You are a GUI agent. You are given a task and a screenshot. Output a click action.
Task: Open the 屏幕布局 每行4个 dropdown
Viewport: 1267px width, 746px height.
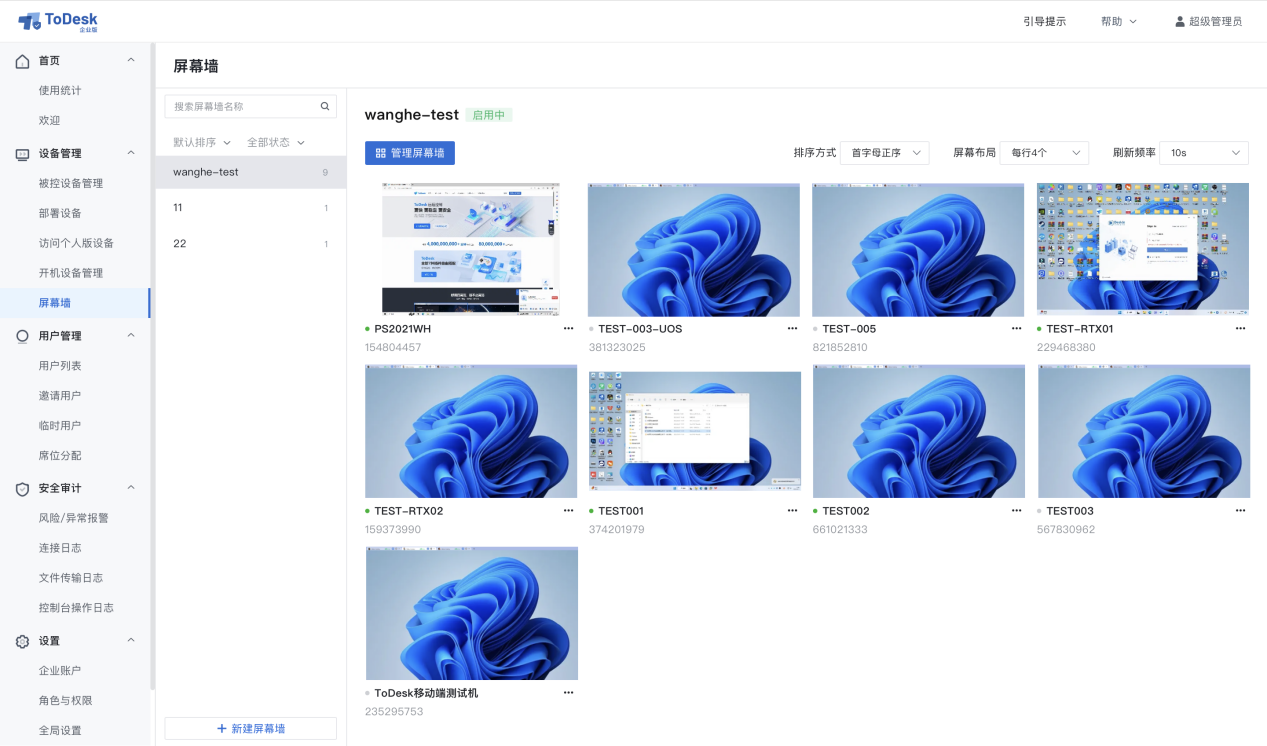point(1044,153)
